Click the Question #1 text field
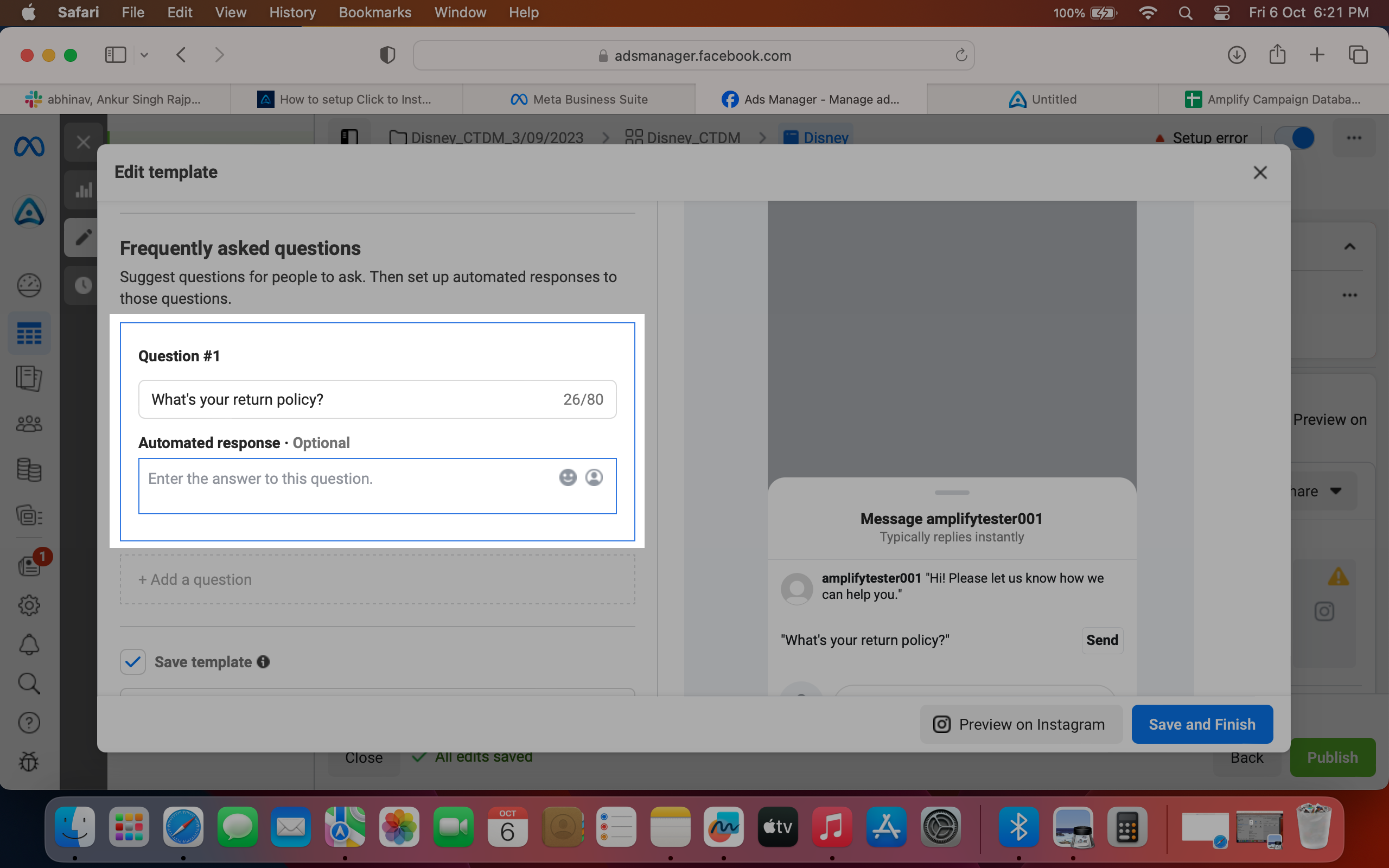The width and height of the screenshot is (1389, 868). [377, 400]
